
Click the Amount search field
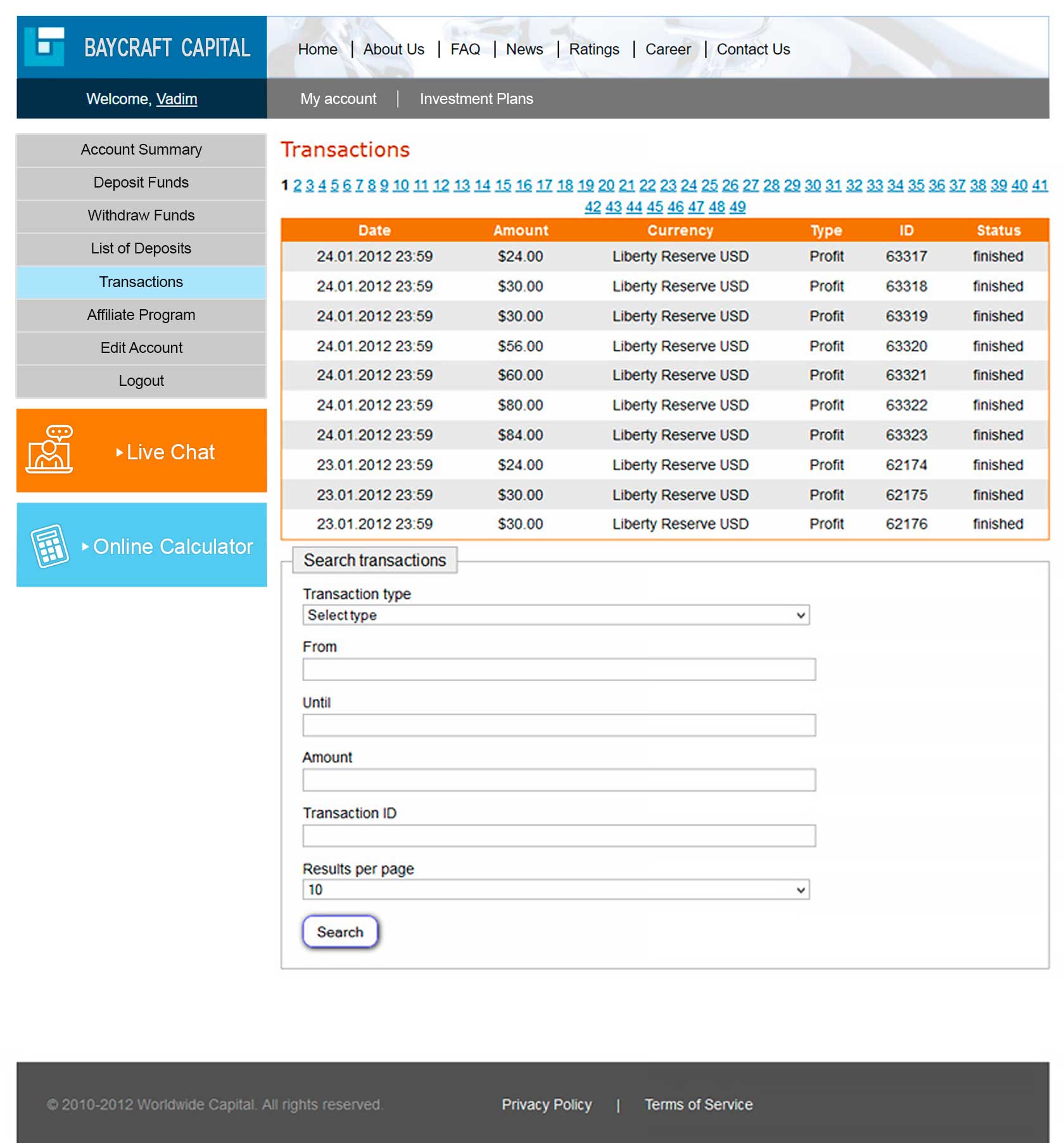pos(559,780)
